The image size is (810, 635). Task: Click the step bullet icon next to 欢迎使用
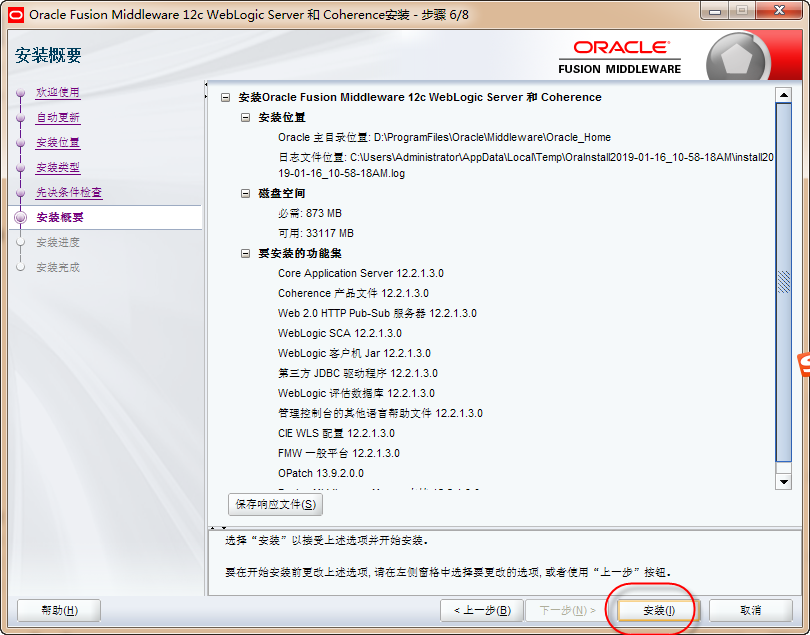(21, 93)
